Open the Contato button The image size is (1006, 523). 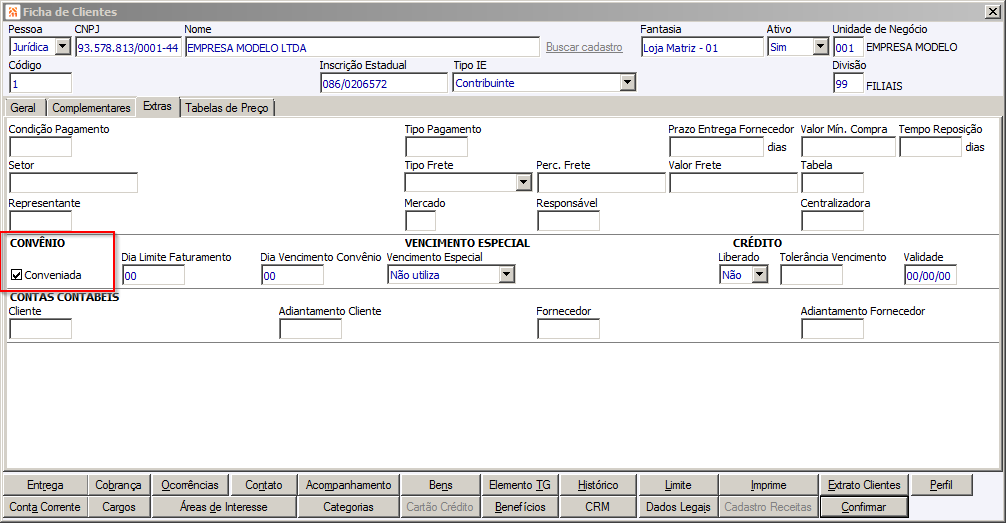[x=264, y=485]
